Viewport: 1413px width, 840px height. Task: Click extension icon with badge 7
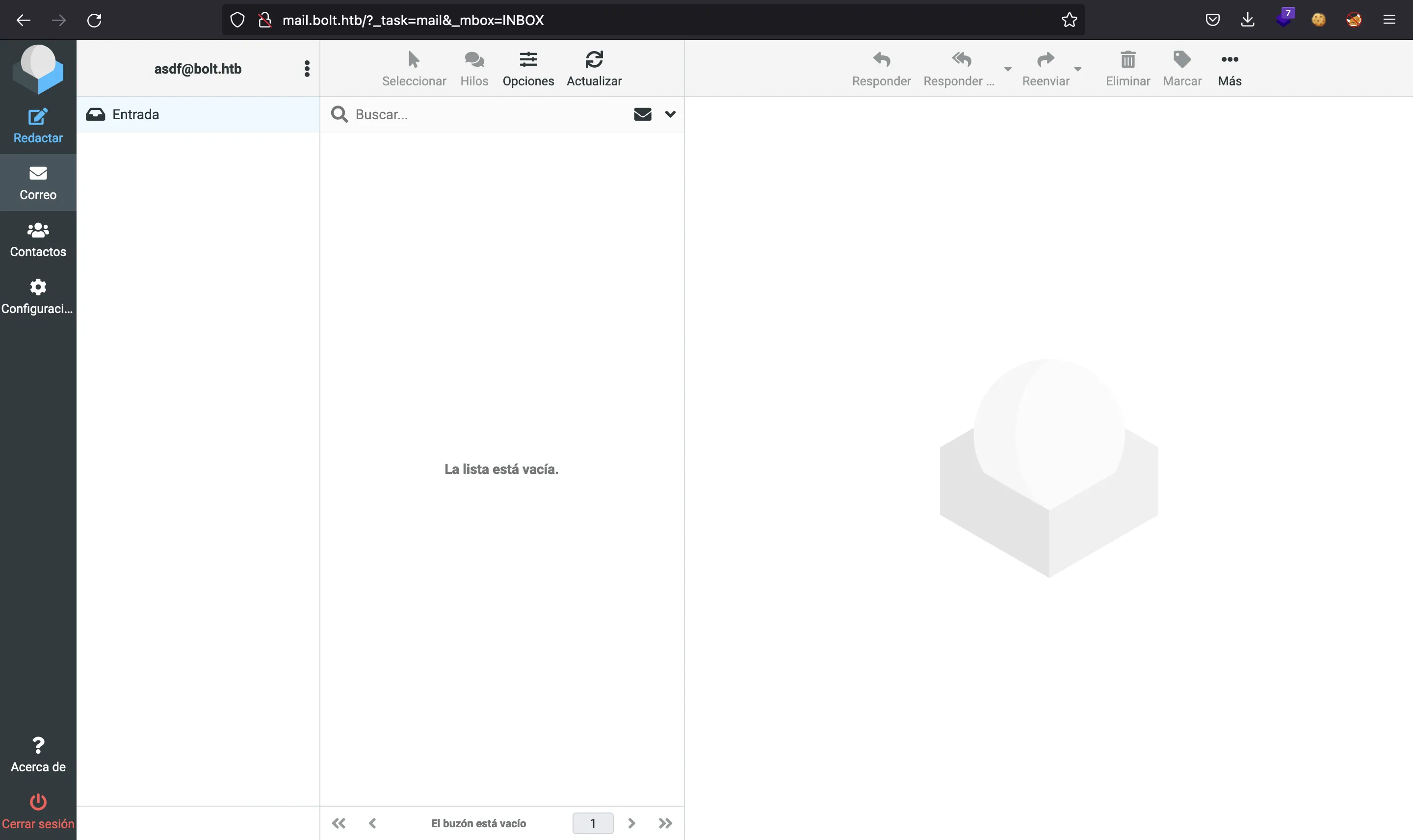(x=1284, y=18)
